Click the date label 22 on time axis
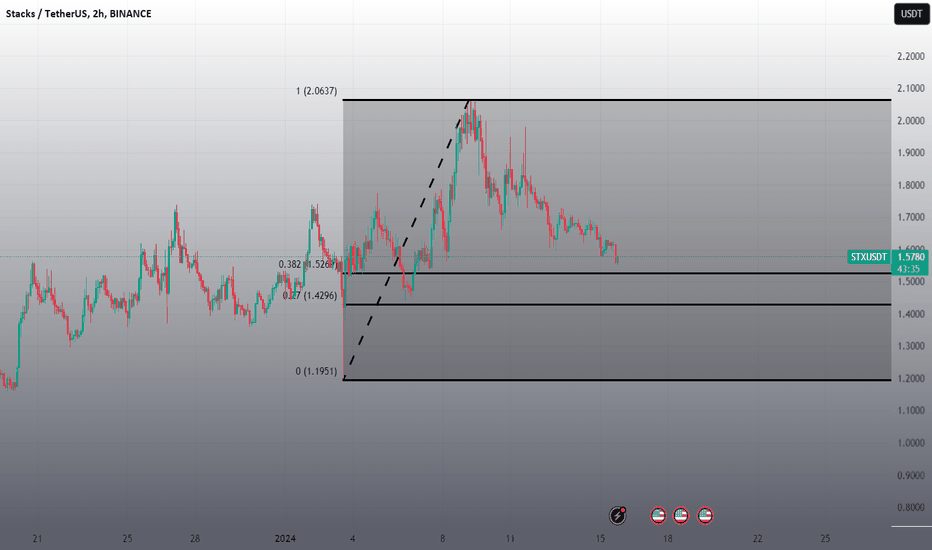 coord(758,539)
